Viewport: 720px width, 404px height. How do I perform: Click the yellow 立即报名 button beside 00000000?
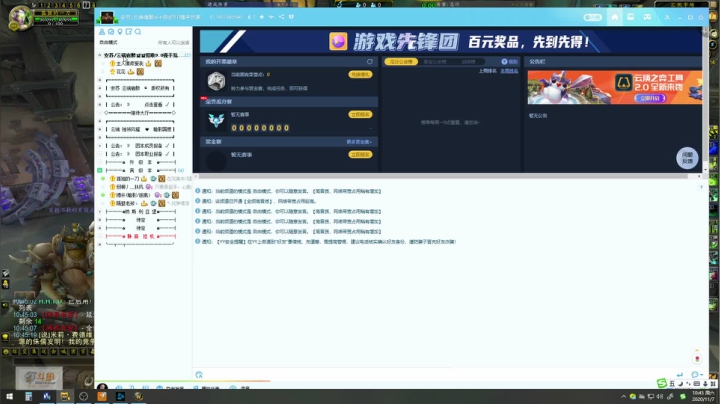tap(360, 114)
